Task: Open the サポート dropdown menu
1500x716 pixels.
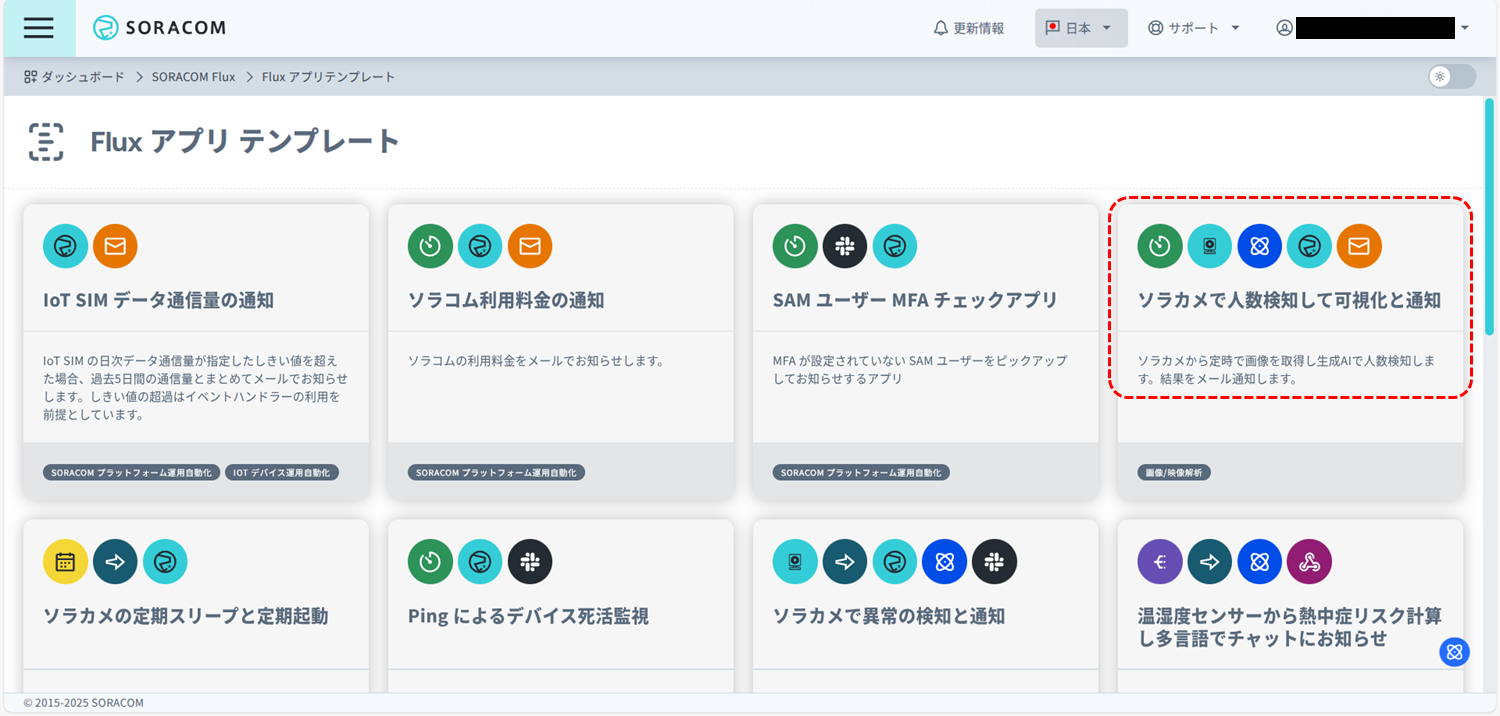Action: pos(1194,28)
